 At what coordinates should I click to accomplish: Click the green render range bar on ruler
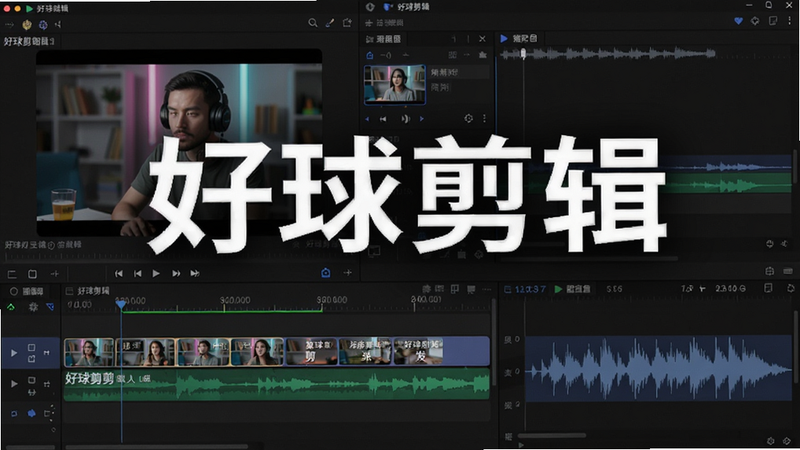pyautogui.click(x=221, y=311)
